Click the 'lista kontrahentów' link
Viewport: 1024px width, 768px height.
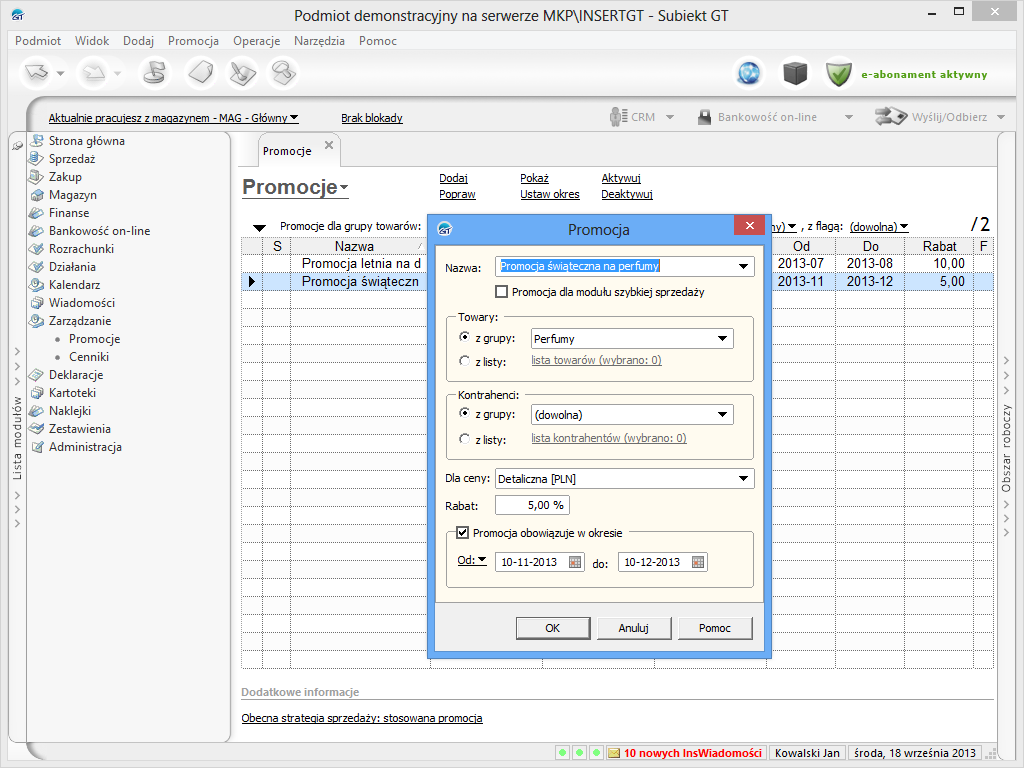[608, 438]
